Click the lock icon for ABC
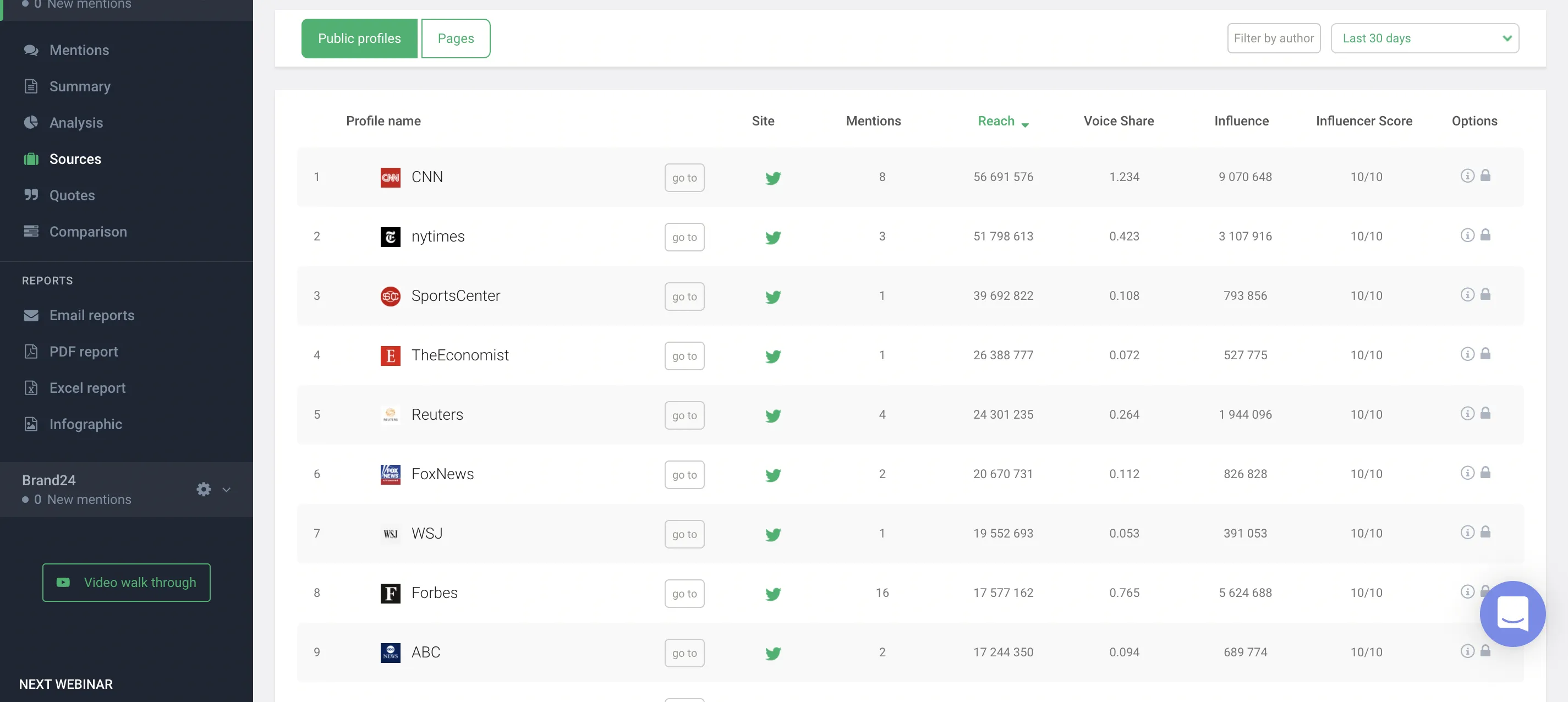The width and height of the screenshot is (1568, 702). (x=1485, y=650)
